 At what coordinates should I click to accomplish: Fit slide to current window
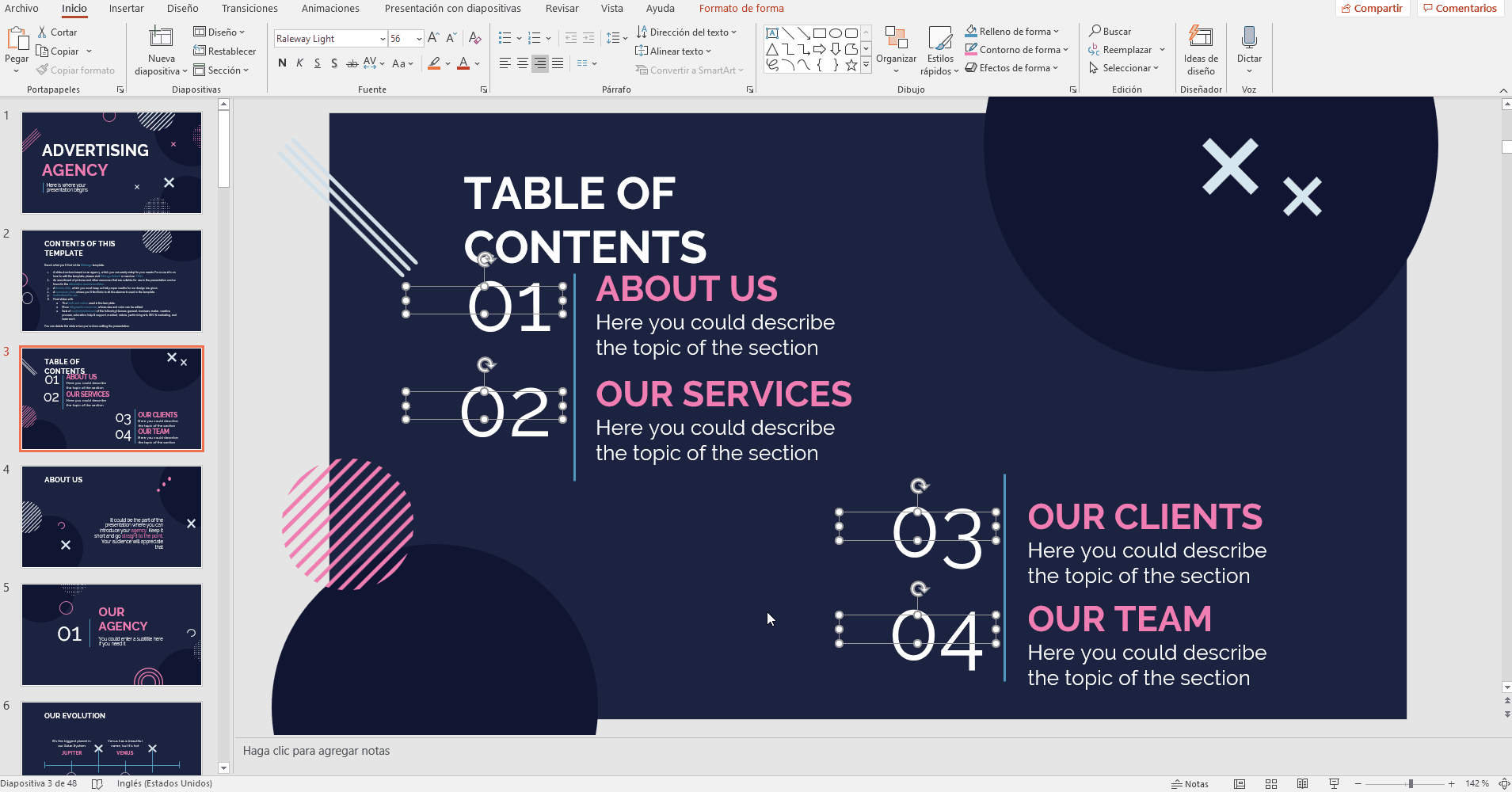click(1504, 784)
